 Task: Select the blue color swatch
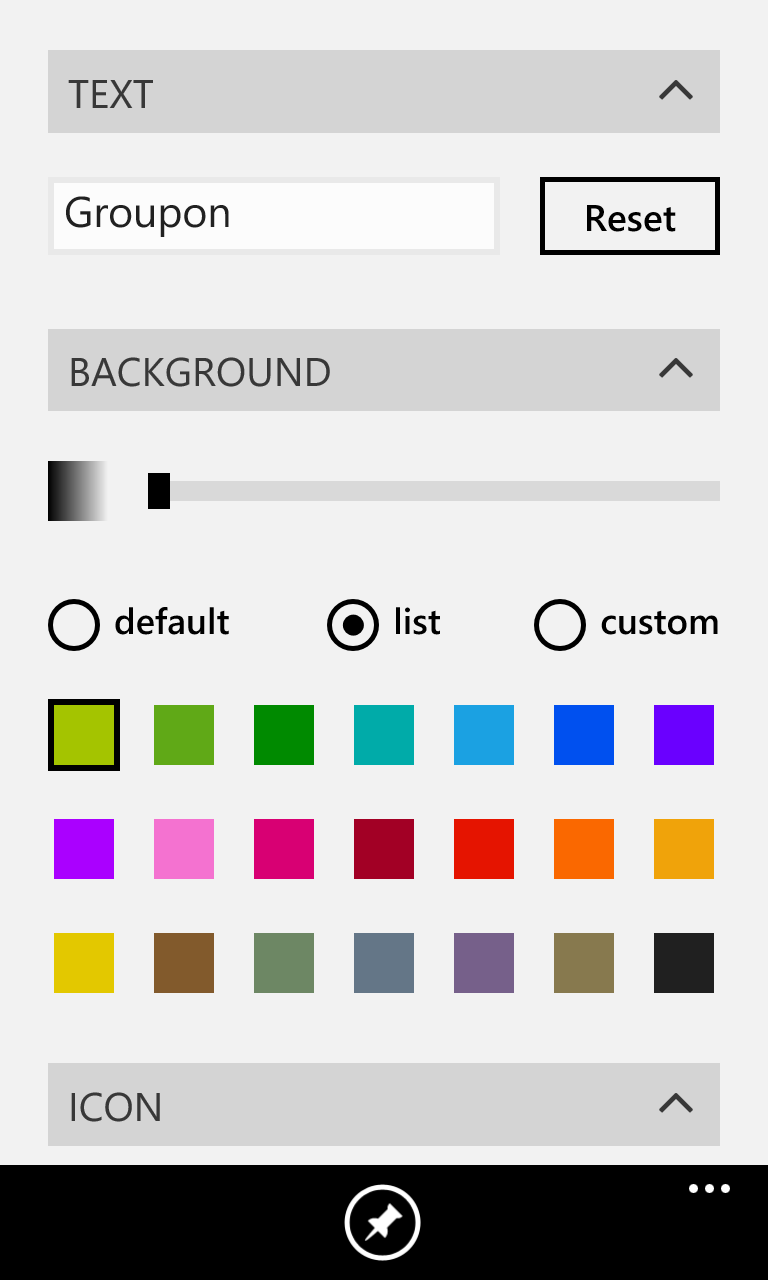(583, 735)
